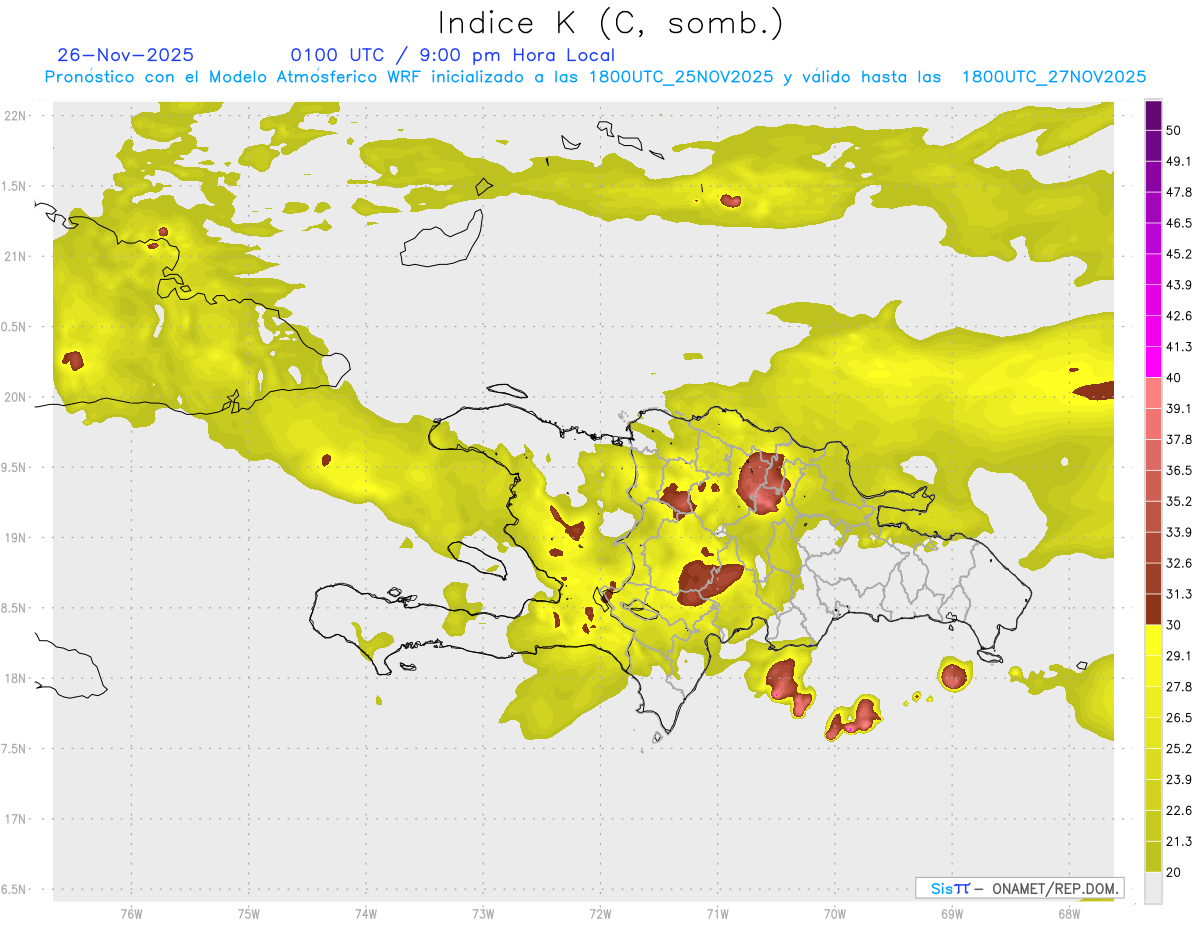Click the colorbar value "35.2"
The height and width of the screenshot is (927, 1200).
click(1179, 501)
